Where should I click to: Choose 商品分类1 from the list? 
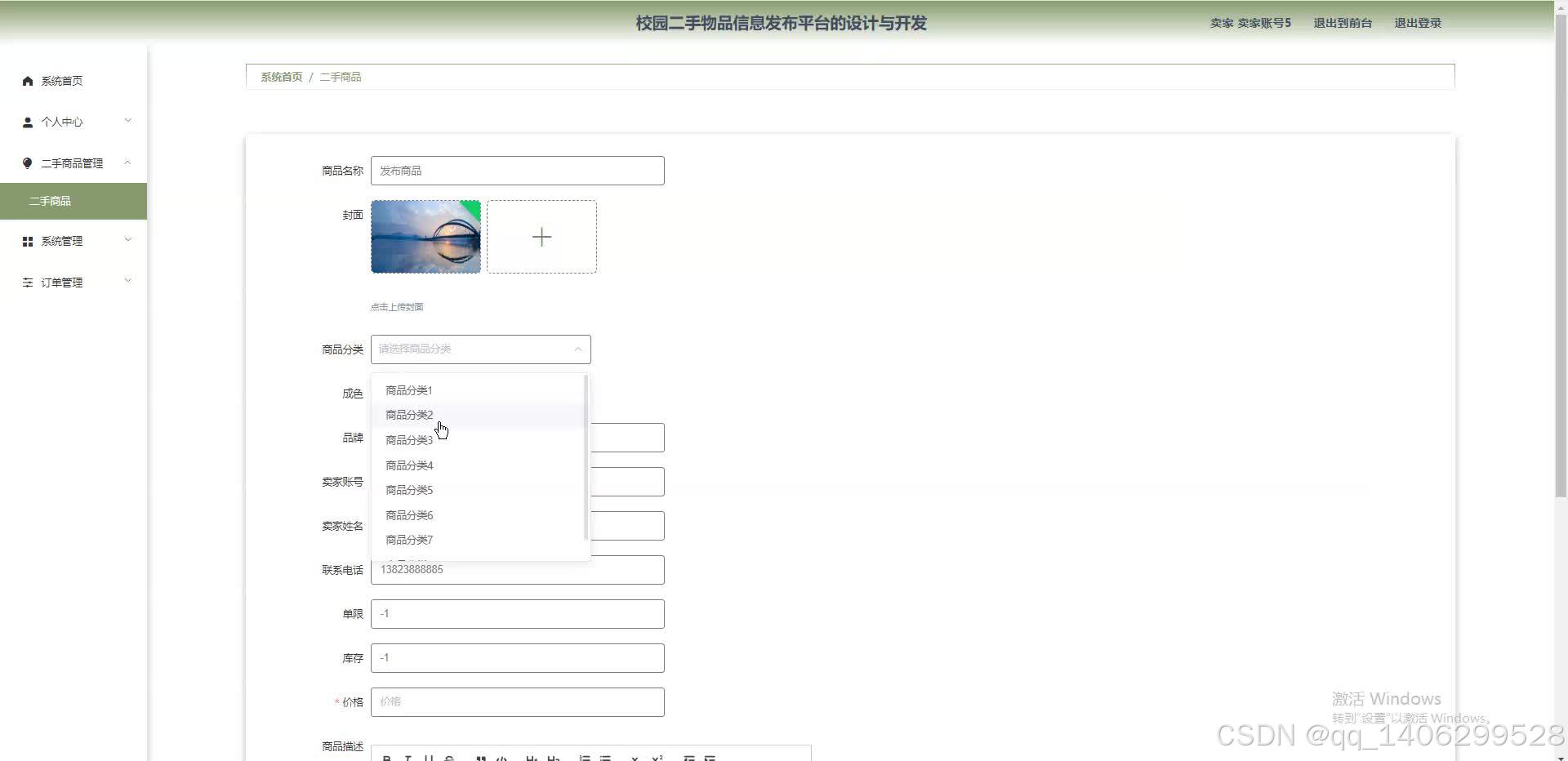tap(479, 390)
